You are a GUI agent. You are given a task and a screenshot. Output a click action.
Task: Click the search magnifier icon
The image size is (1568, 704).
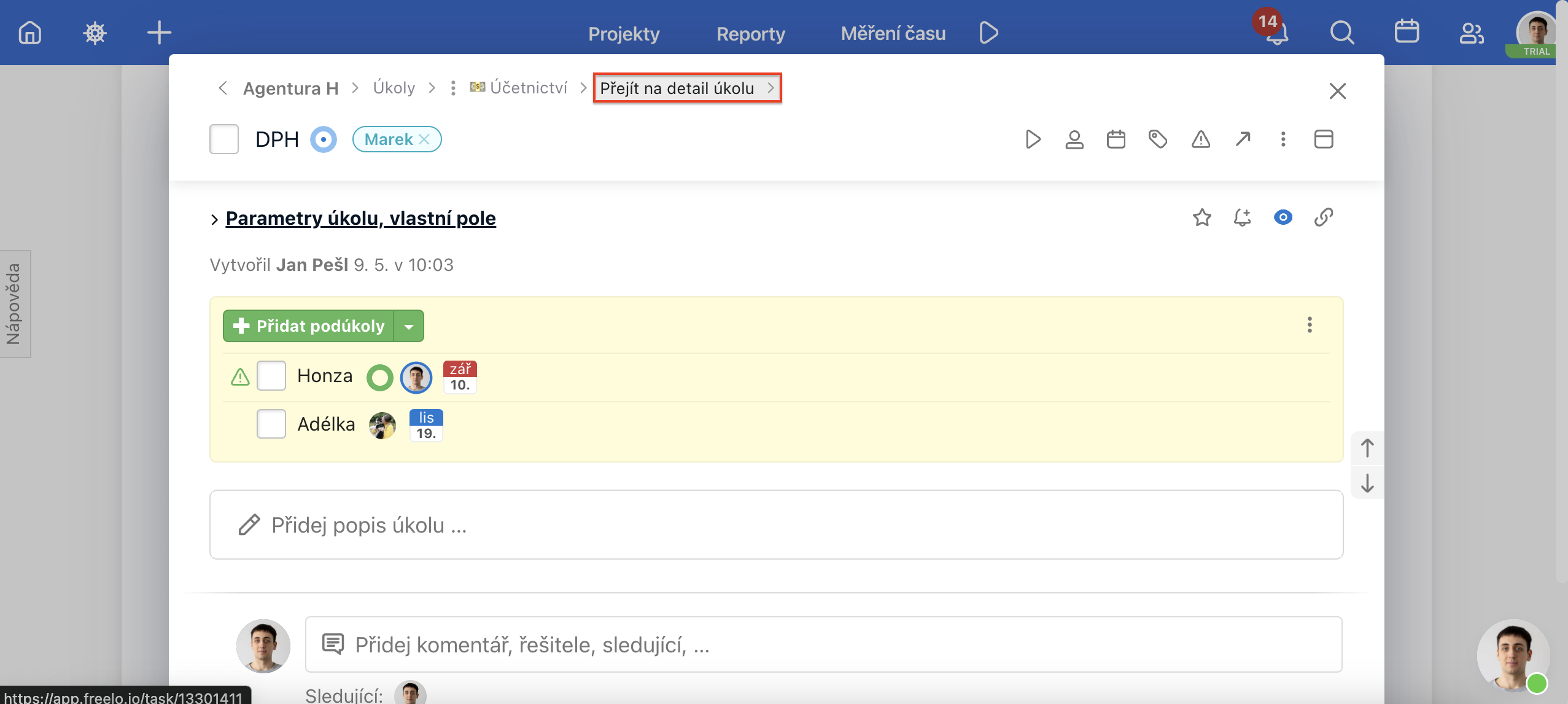pos(1341,33)
